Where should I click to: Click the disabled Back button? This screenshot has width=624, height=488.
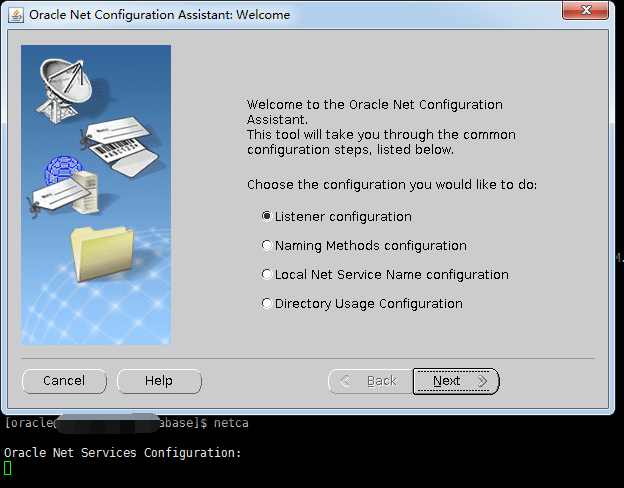370,381
